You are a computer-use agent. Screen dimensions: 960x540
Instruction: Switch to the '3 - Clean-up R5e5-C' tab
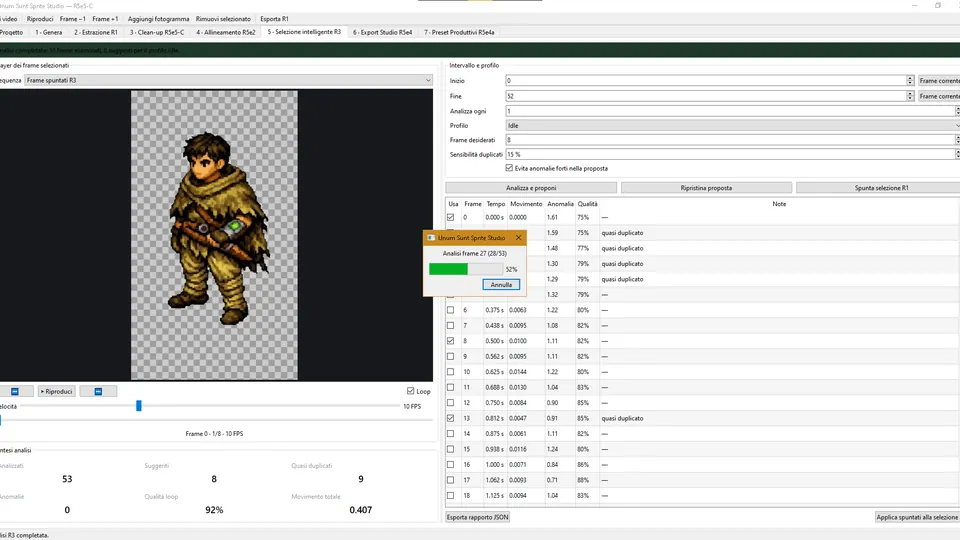pyautogui.click(x=157, y=32)
